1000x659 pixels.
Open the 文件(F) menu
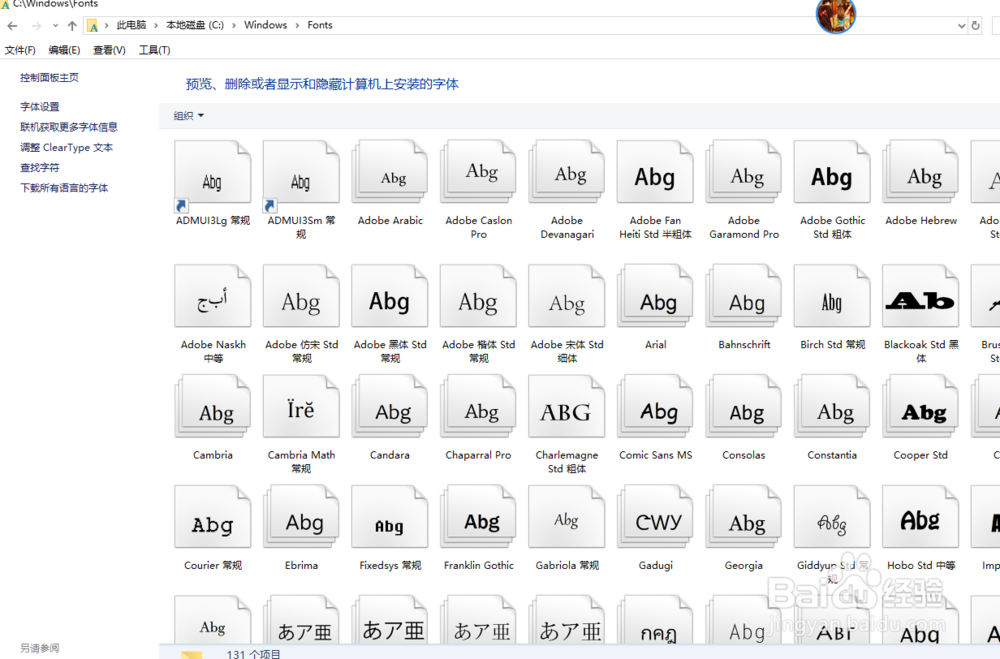click(20, 50)
